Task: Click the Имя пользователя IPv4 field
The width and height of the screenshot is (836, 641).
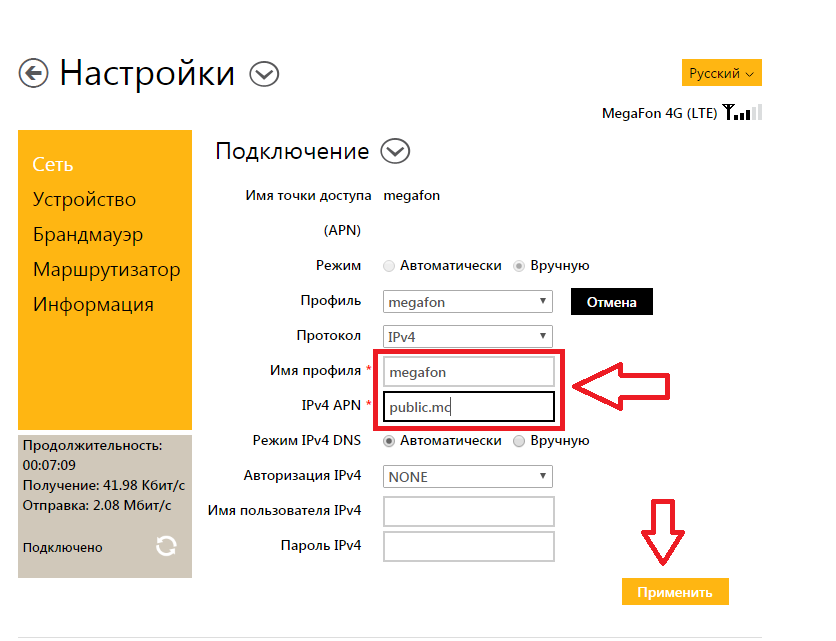Action: [469, 511]
